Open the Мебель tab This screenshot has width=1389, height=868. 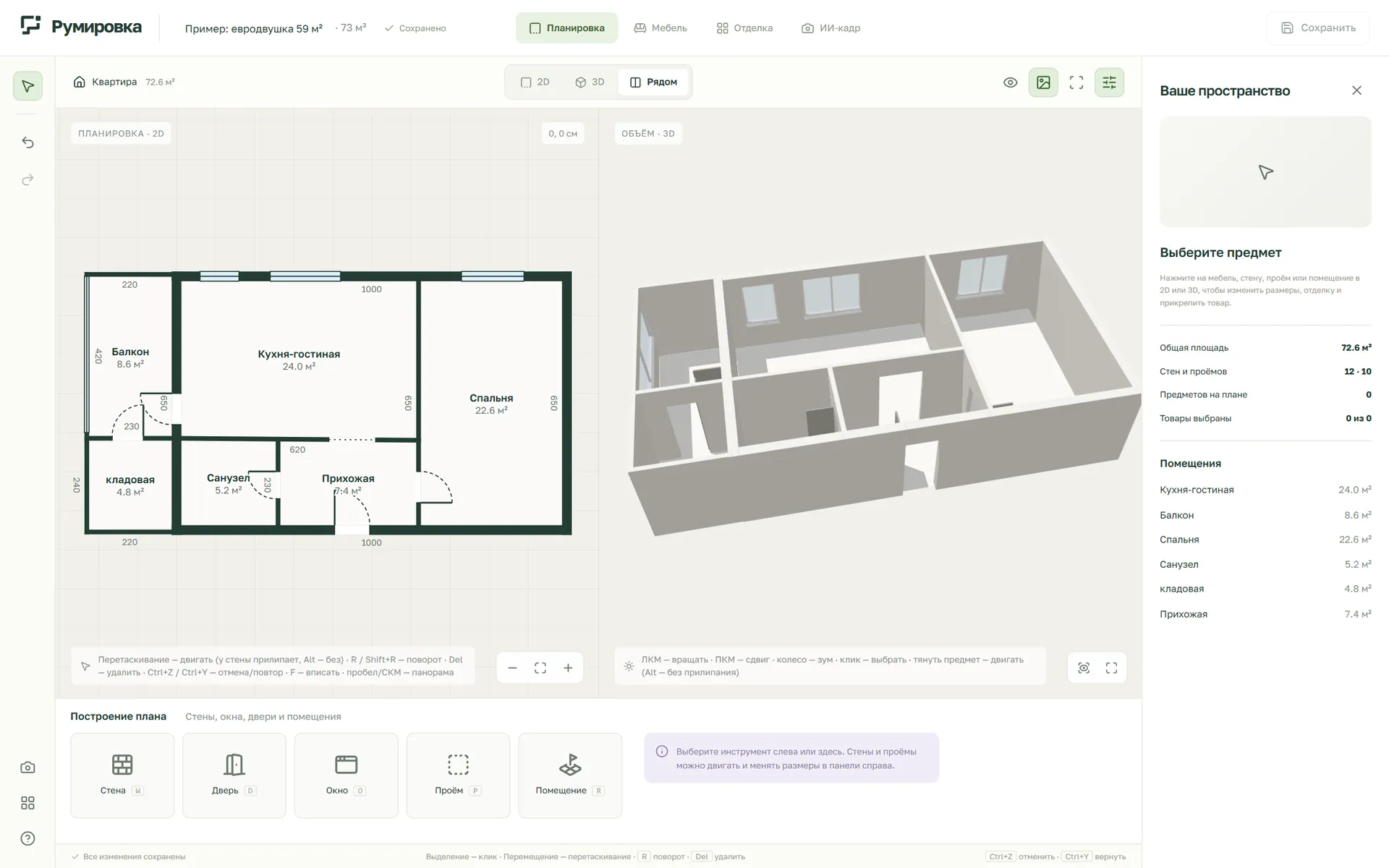(x=660, y=28)
